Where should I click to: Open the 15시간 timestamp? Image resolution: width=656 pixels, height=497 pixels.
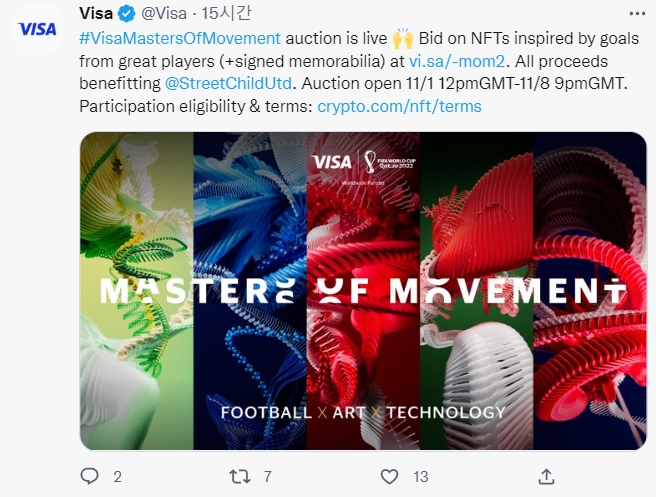tap(226, 13)
